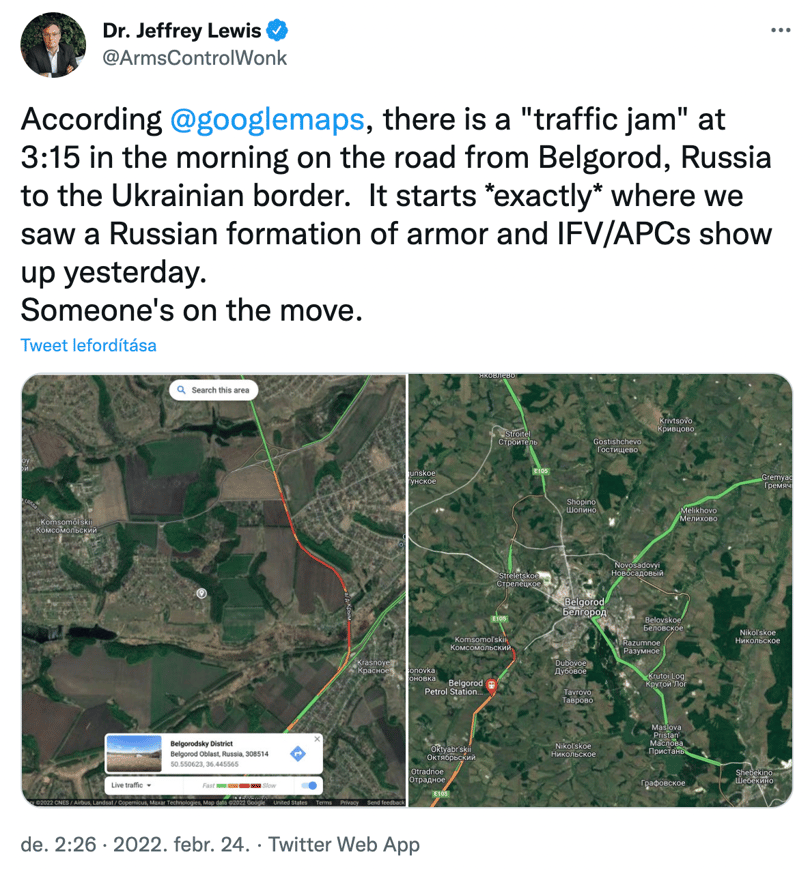This screenshot has width=810, height=876.
Task: Click the Send feedback map link
Action: coord(385,802)
